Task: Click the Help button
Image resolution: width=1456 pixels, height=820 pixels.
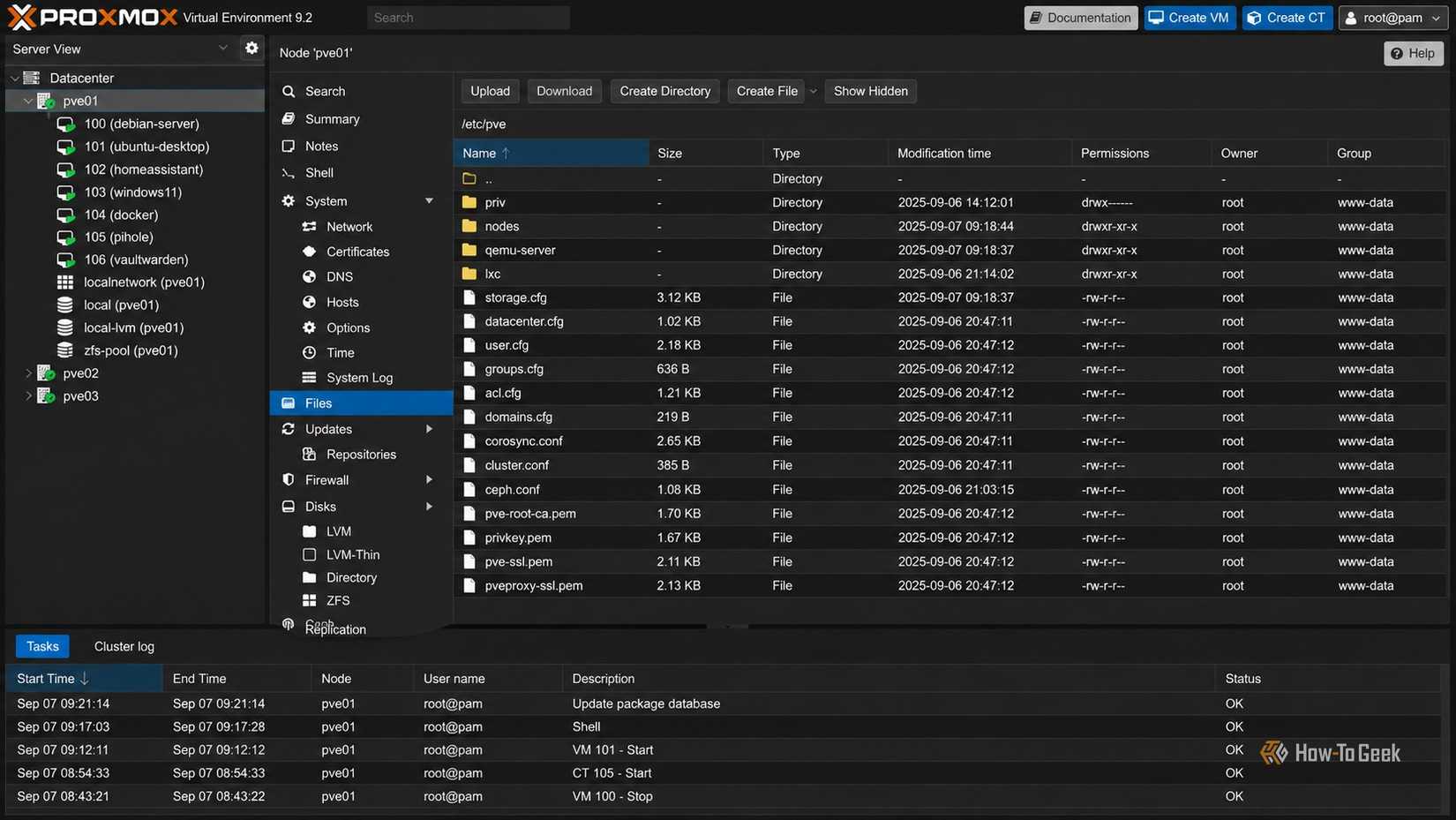Action: 1413,54
